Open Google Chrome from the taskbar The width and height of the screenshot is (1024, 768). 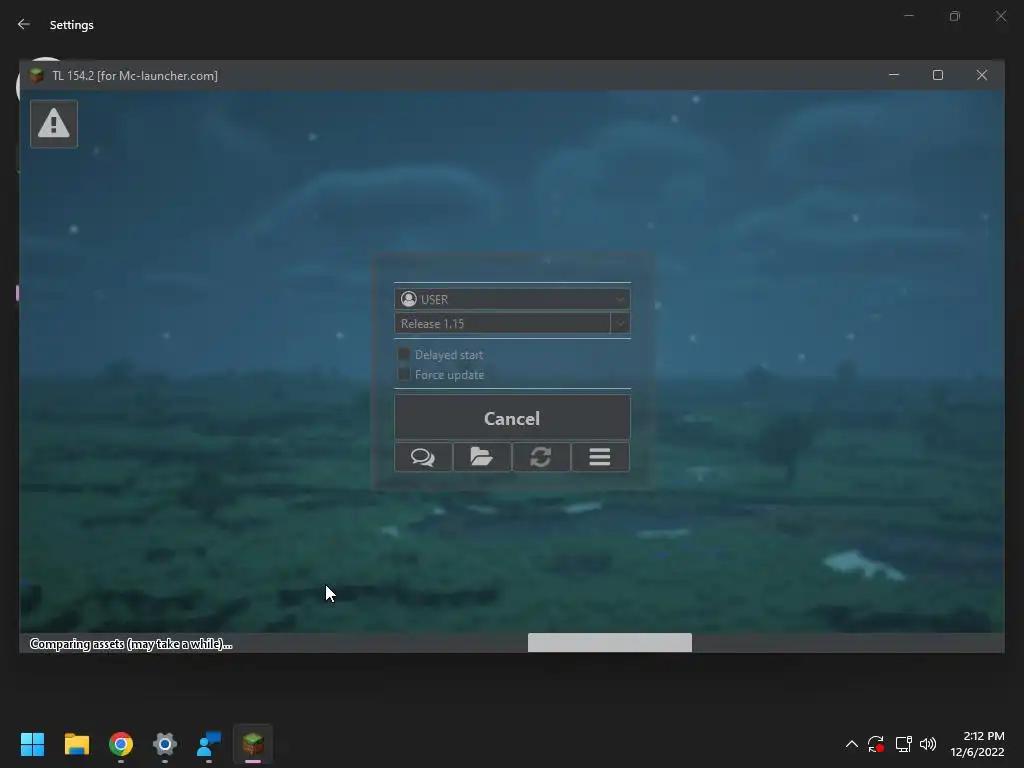121,744
